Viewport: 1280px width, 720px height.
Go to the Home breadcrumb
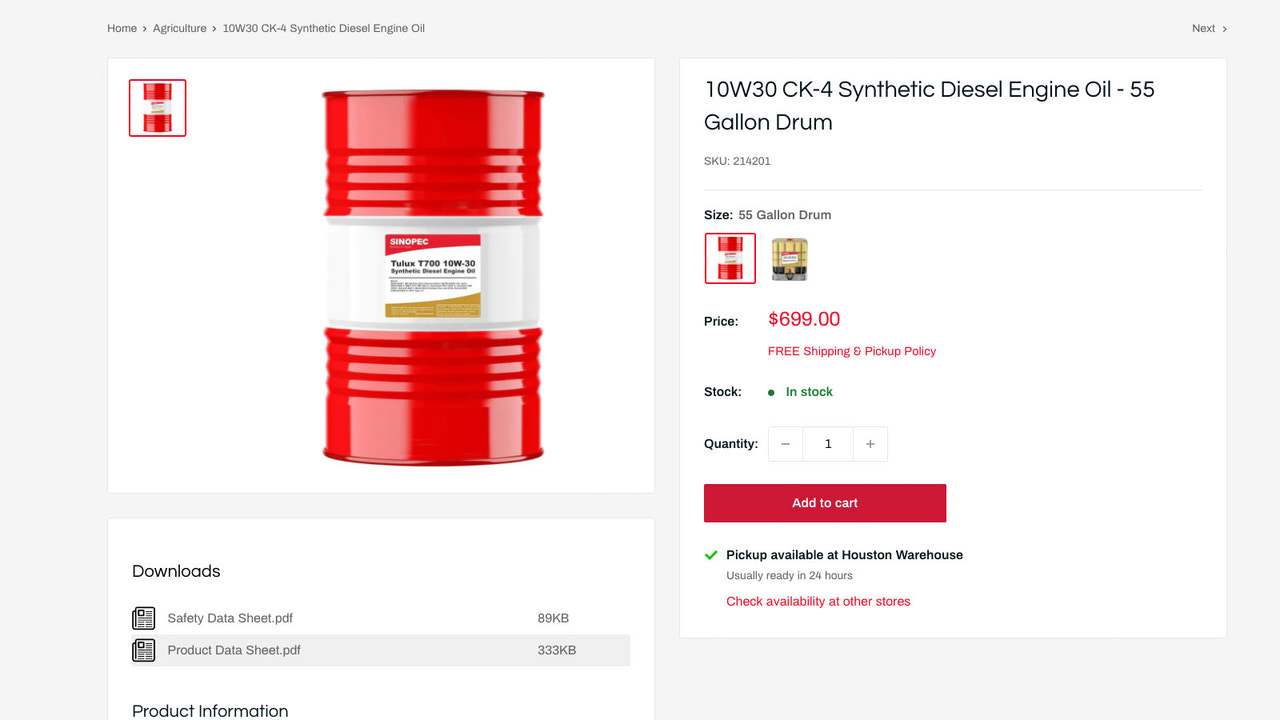point(121,28)
